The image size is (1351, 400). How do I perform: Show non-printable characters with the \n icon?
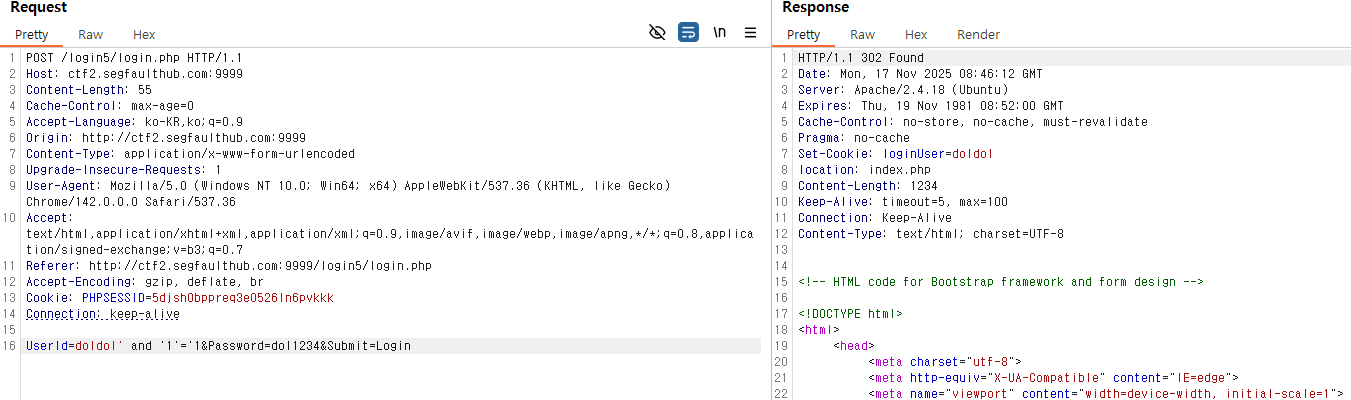pos(719,33)
